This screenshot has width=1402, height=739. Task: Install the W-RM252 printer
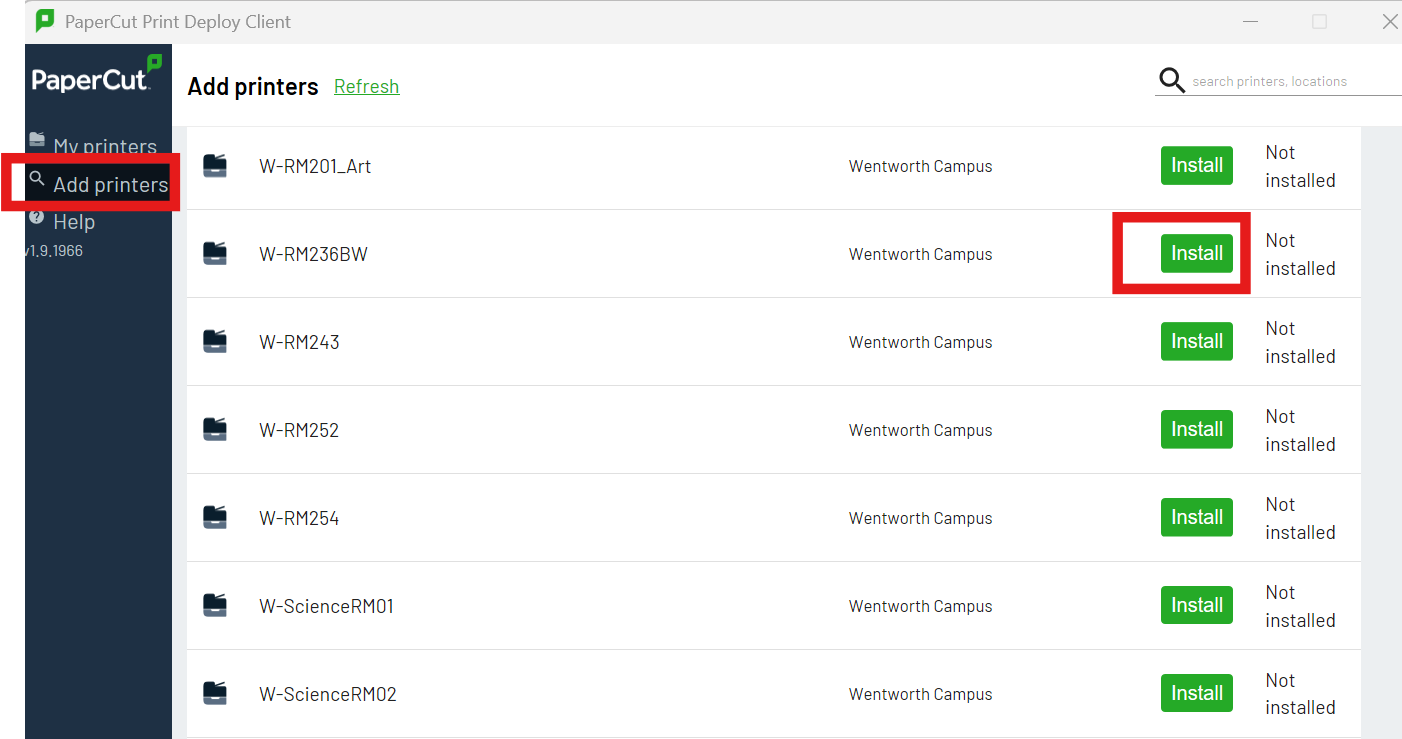tap(1197, 430)
